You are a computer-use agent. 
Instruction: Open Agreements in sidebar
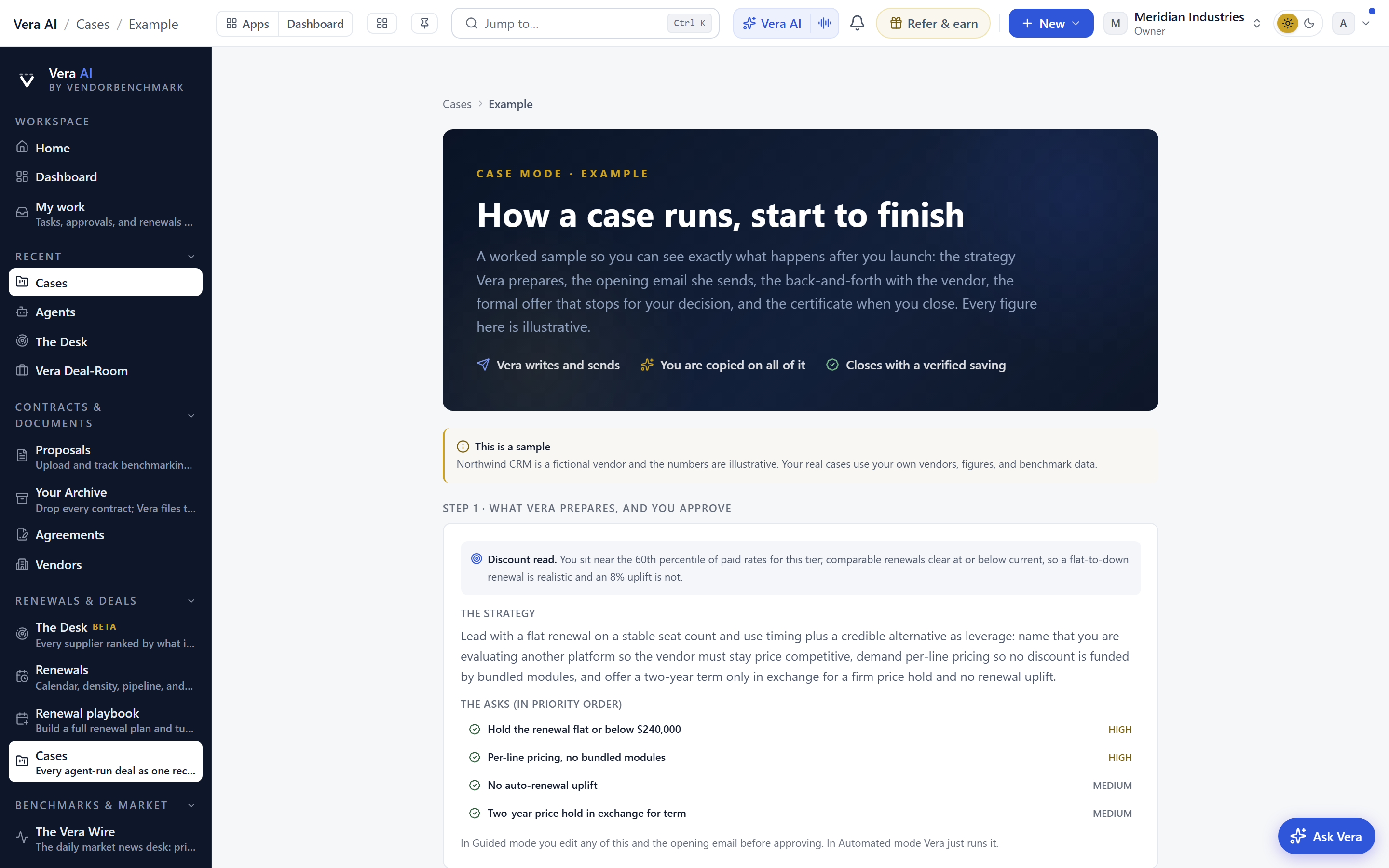coord(106,535)
